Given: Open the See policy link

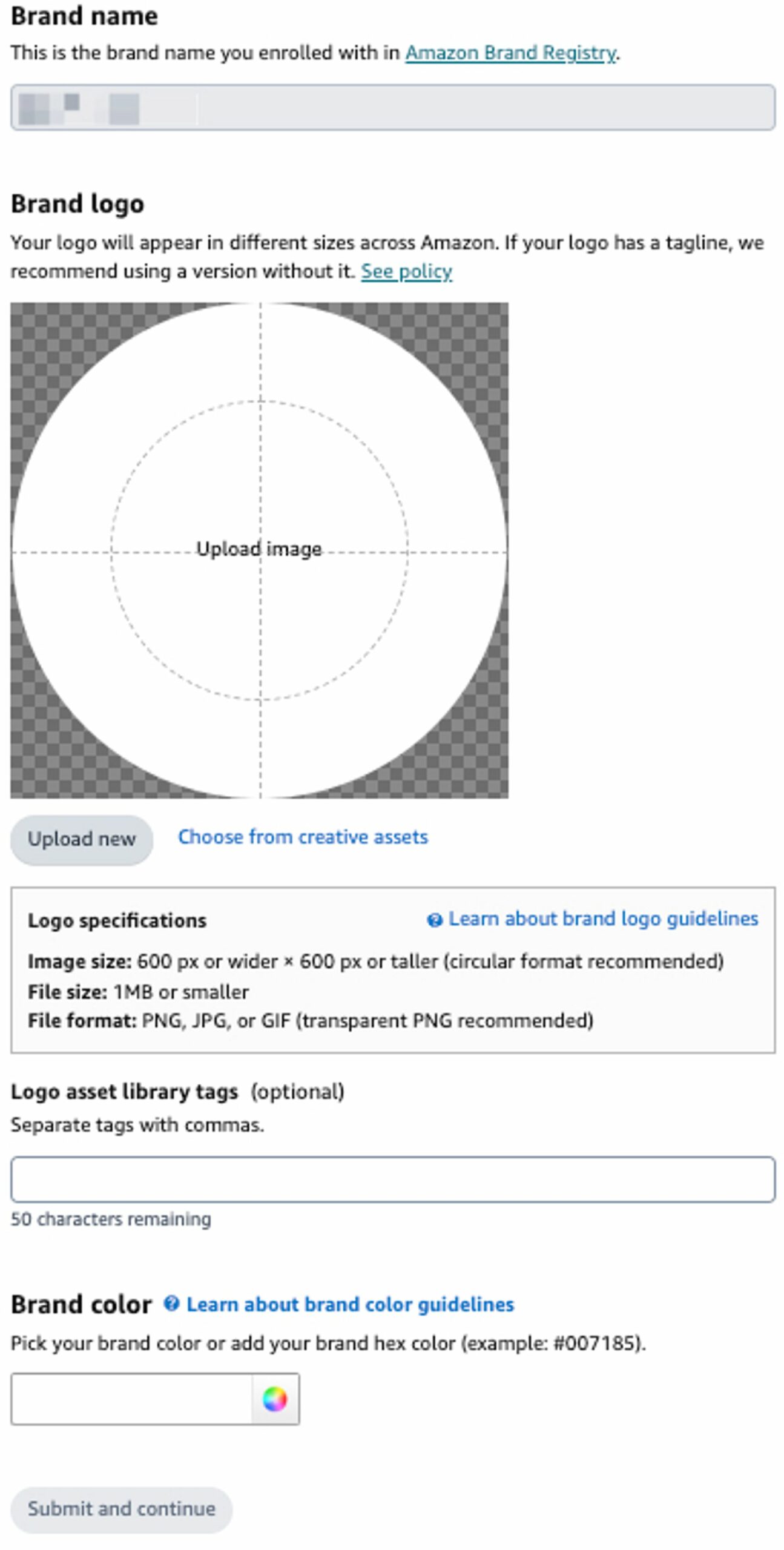Looking at the screenshot, I should (406, 271).
